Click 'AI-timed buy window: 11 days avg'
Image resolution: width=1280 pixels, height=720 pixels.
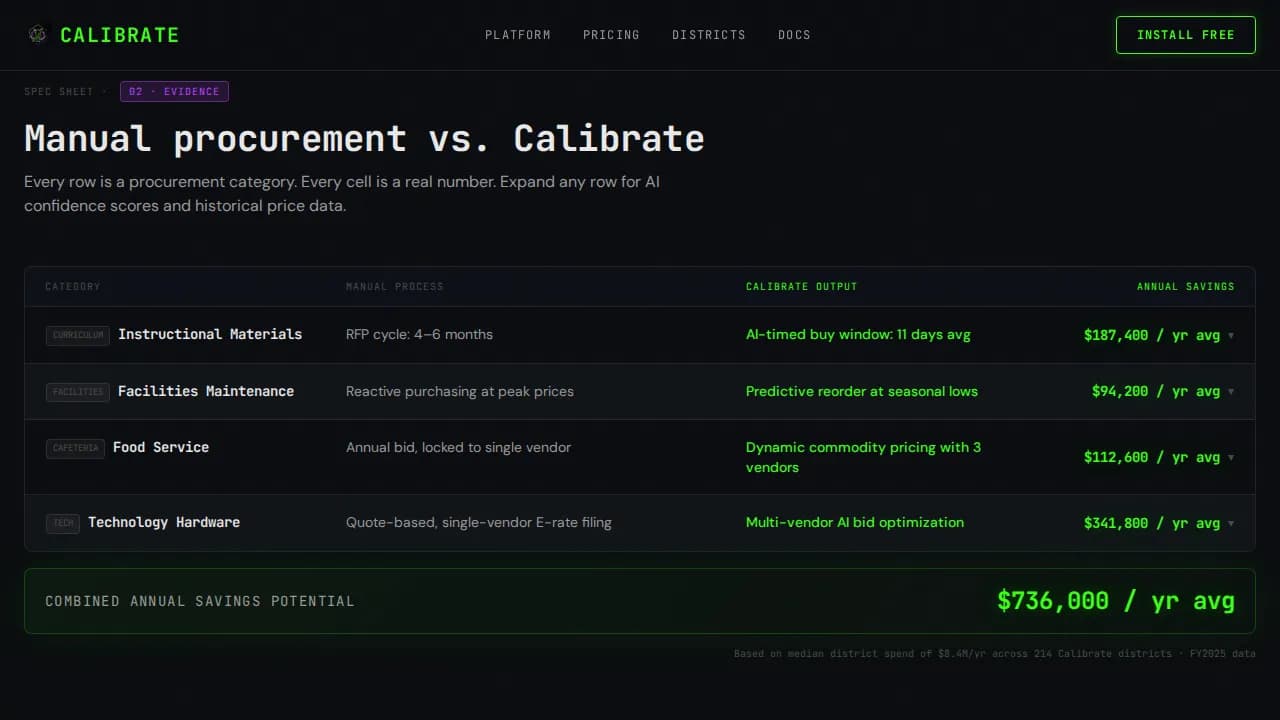858,334
